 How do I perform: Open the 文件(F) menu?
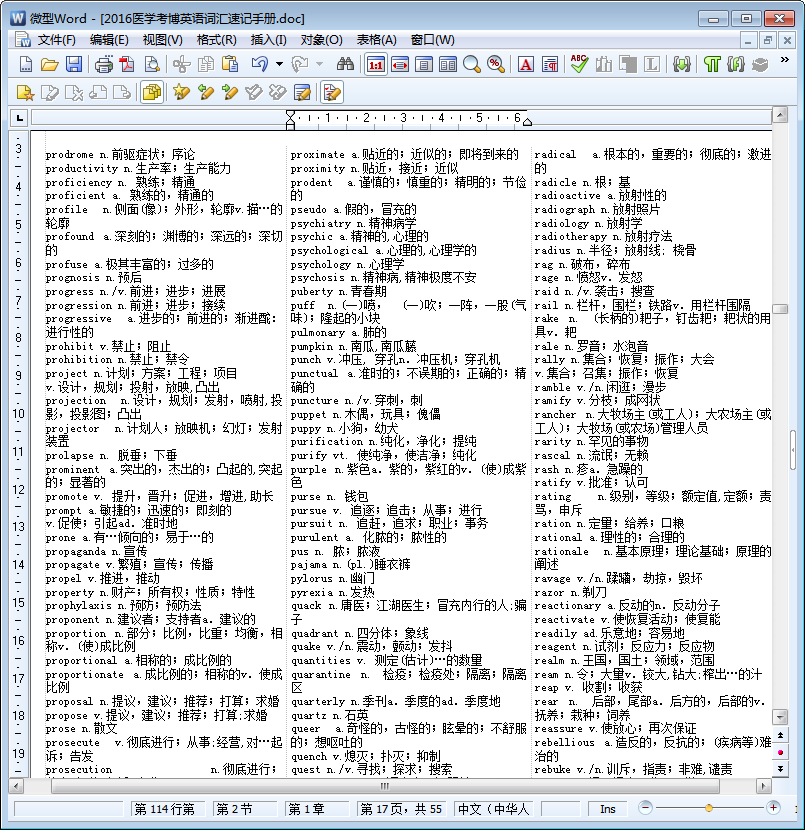(x=57, y=40)
